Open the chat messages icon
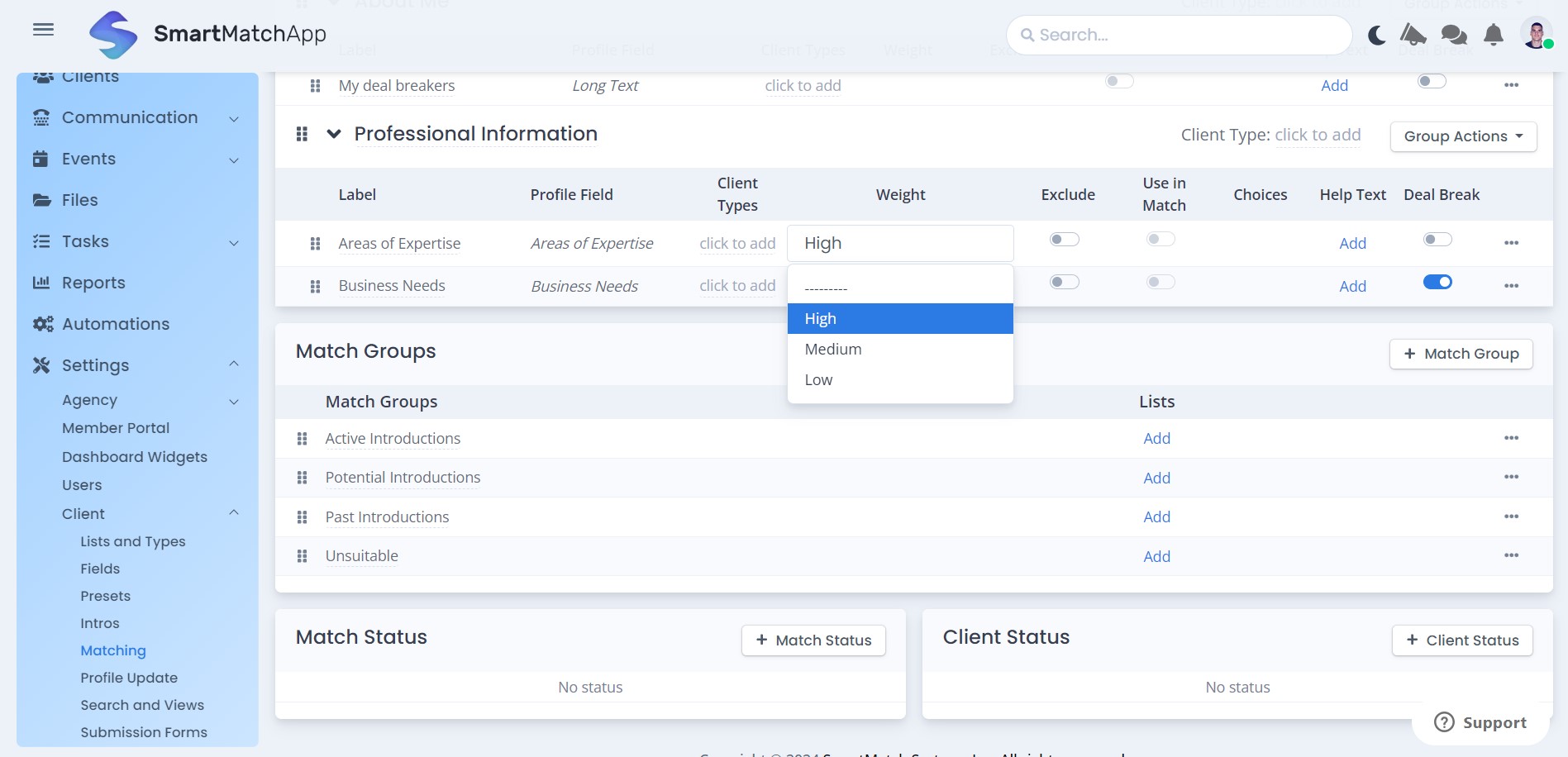 pyautogui.click(x=1453, y=35)
